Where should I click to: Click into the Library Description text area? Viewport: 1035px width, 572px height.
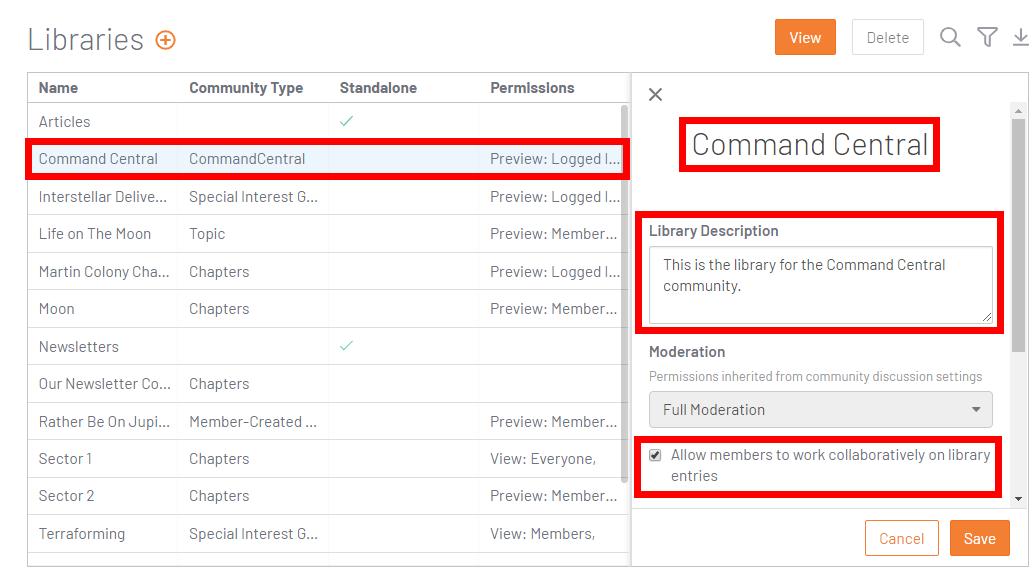[x=820, y=285]
